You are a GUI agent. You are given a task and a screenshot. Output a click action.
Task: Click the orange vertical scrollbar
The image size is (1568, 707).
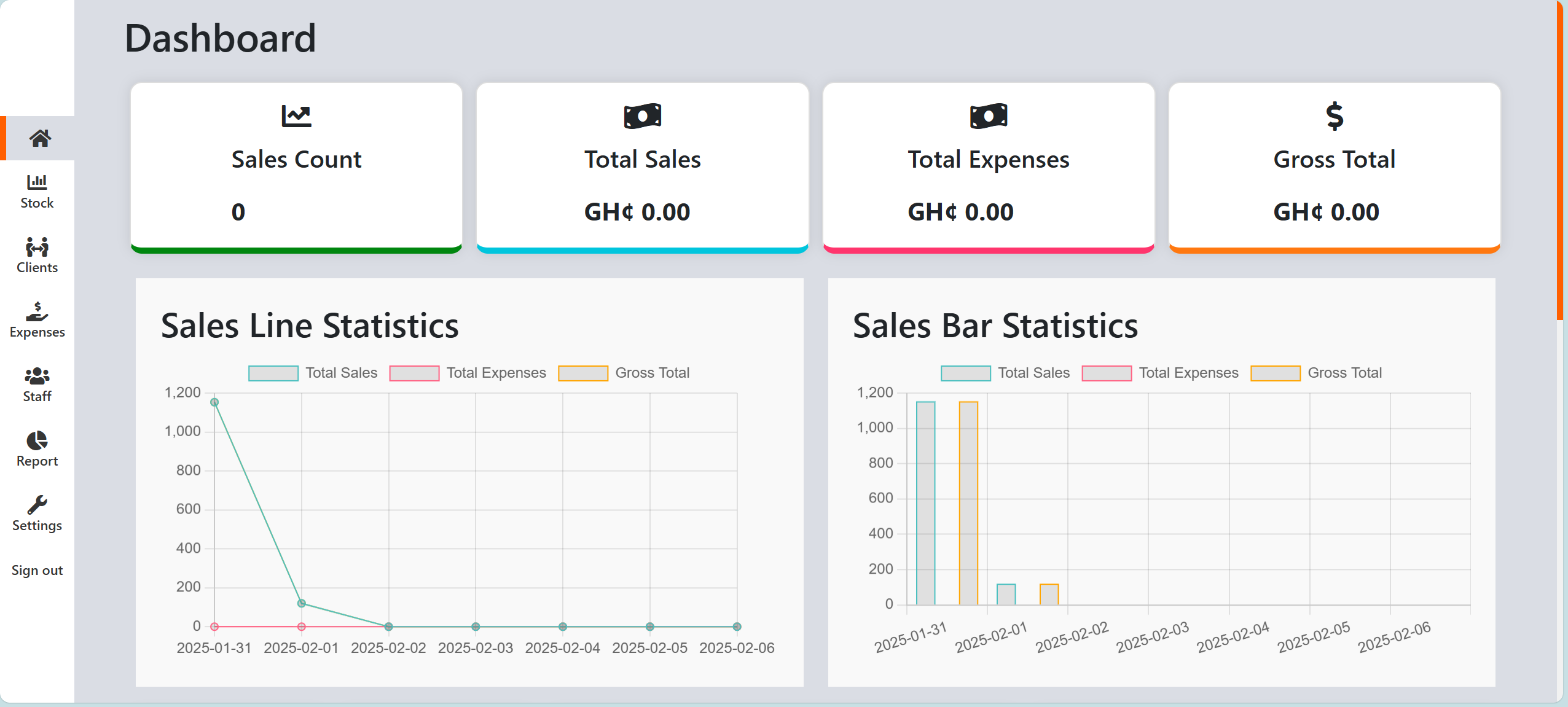[1559, 160]
